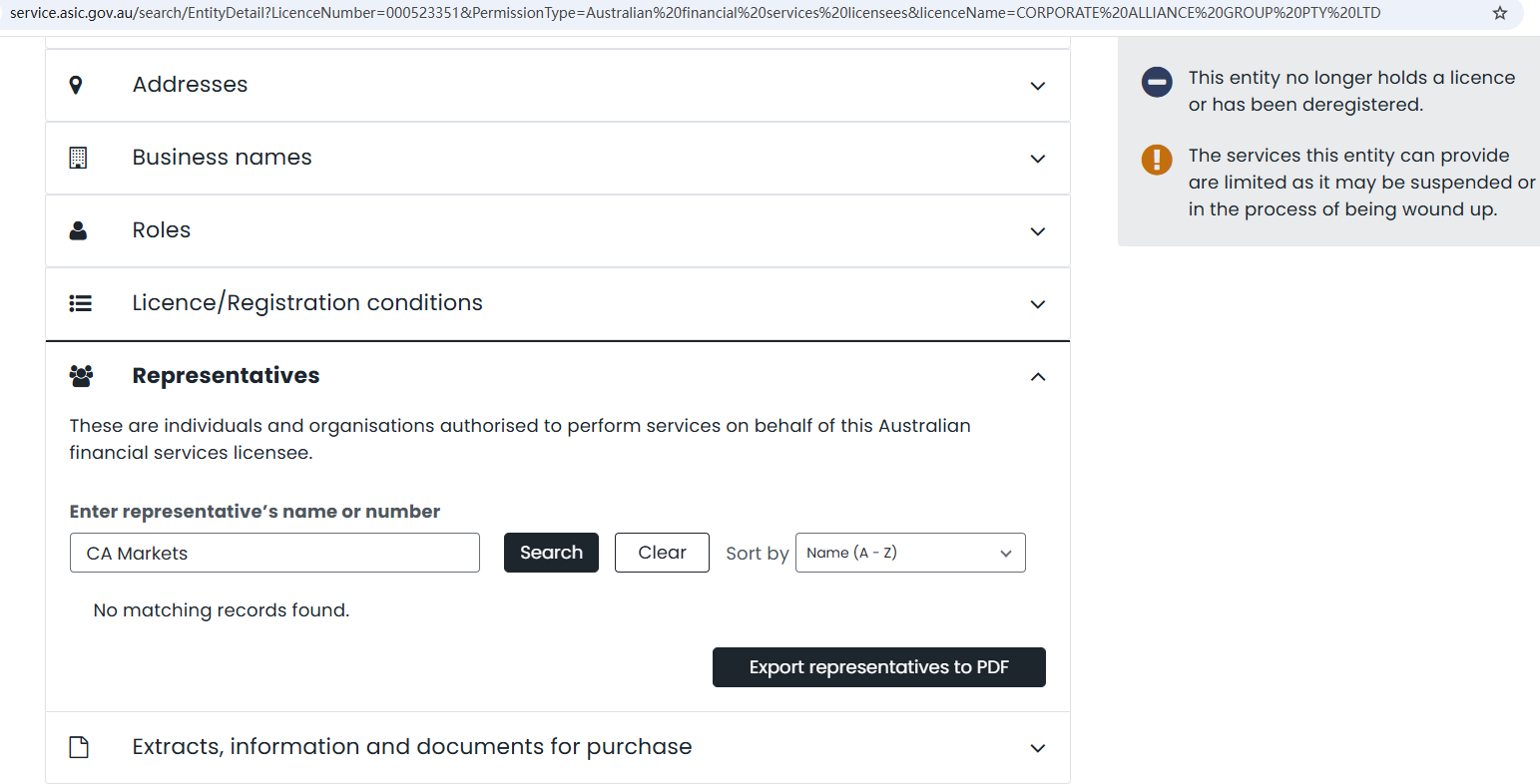Click the no-longer-licensed minus status icon
Screen dimensions: 1540x784
pos(1157,82)
